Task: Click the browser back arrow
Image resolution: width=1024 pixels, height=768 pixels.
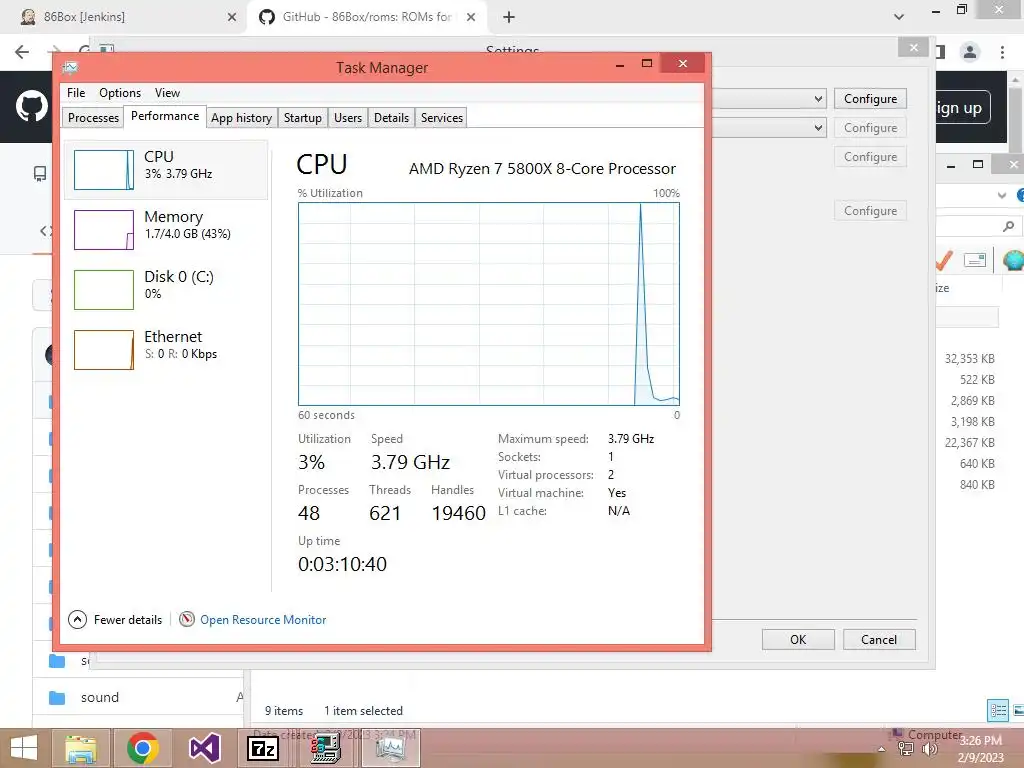Action: click(22, 52)
